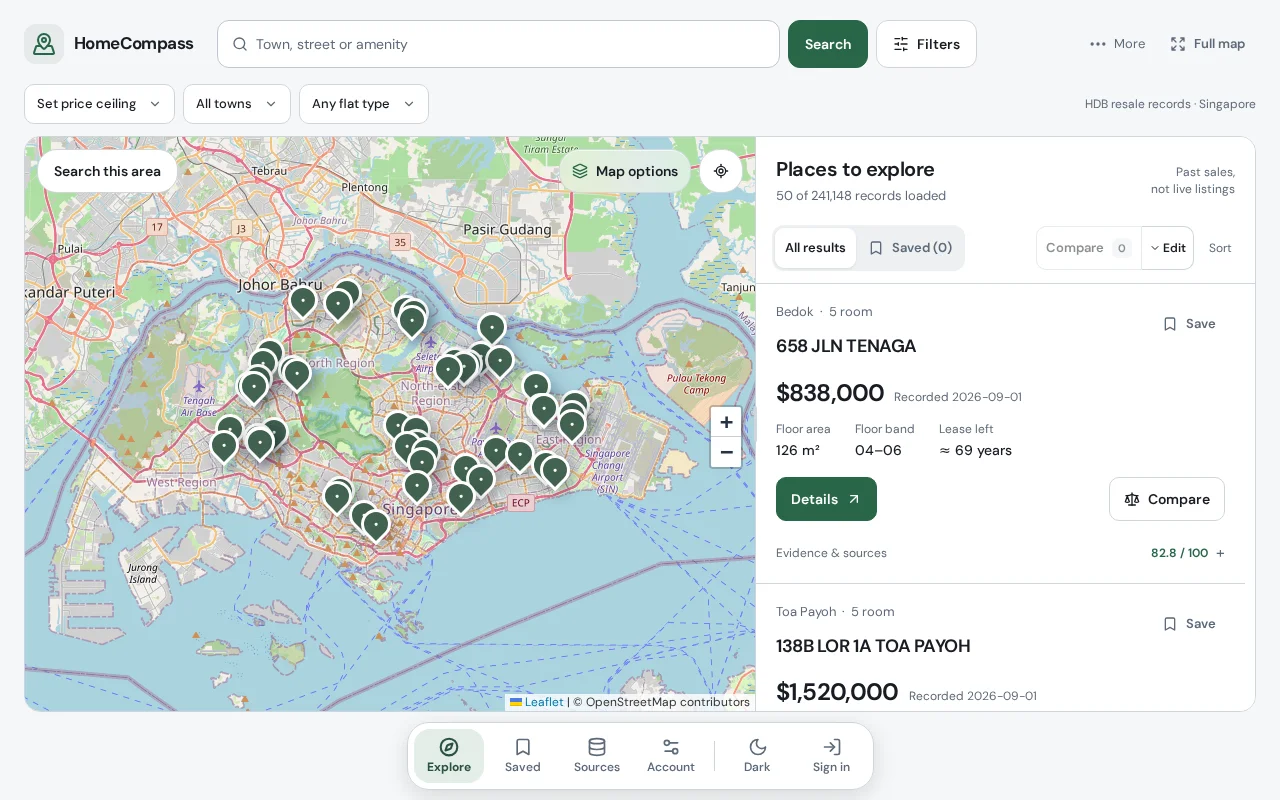Open the Leaflet attribution link
Screen dimensions: 1280x800
[537, 702]
